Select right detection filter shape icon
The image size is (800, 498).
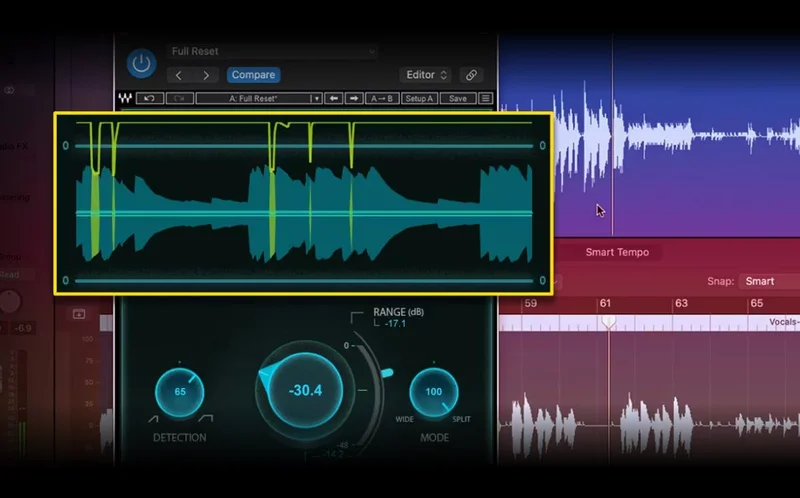(x=206, y=419)
